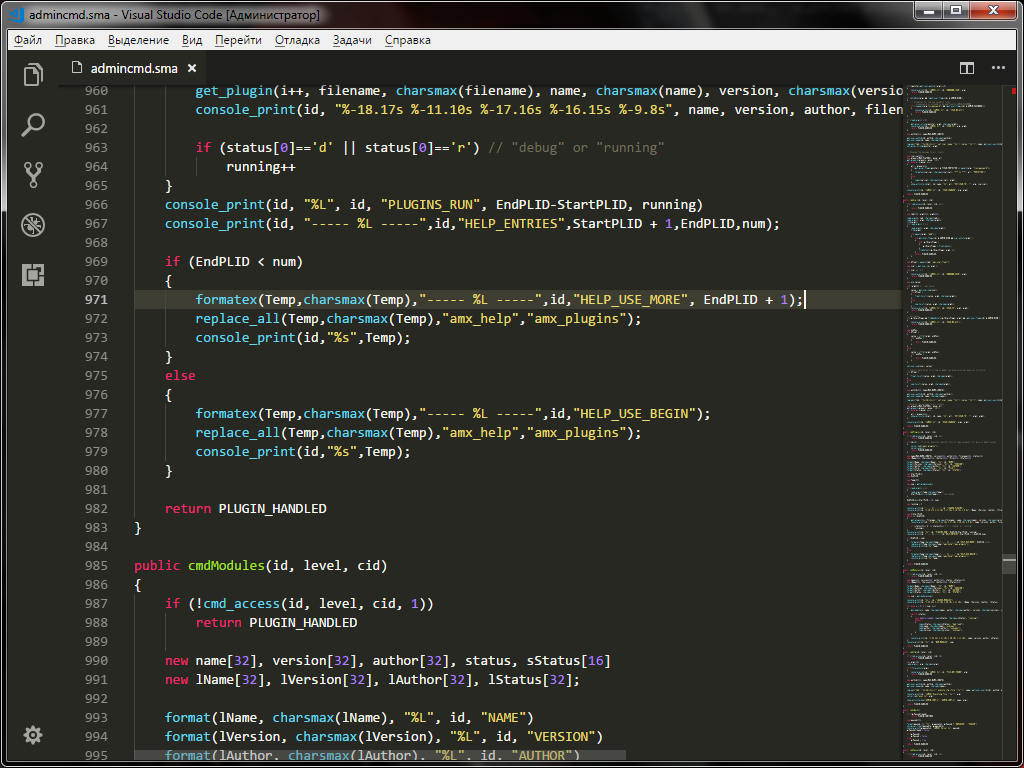The width and height of the screenshot is (1024, 768).
Task: Click PLUGIN_HANDLED on line 982
Action: 272,508
